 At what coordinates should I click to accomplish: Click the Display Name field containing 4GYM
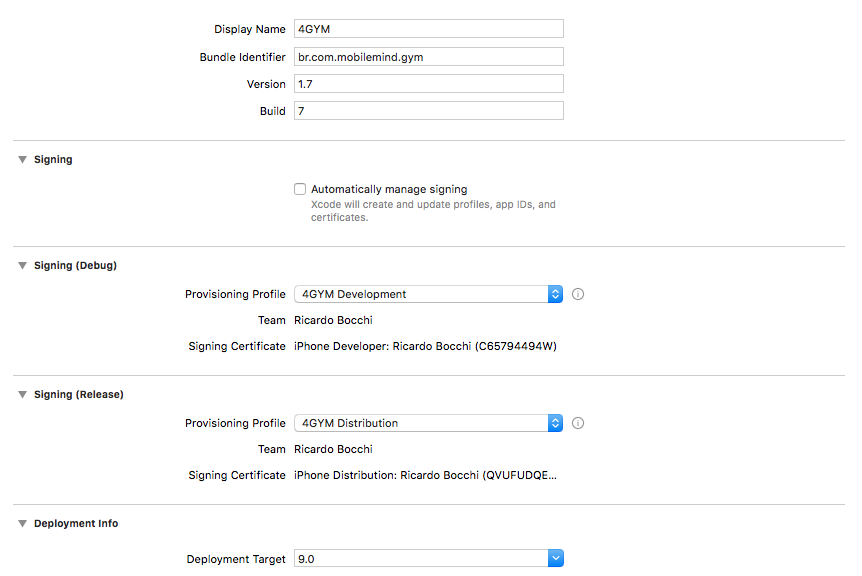coord(428,29)
